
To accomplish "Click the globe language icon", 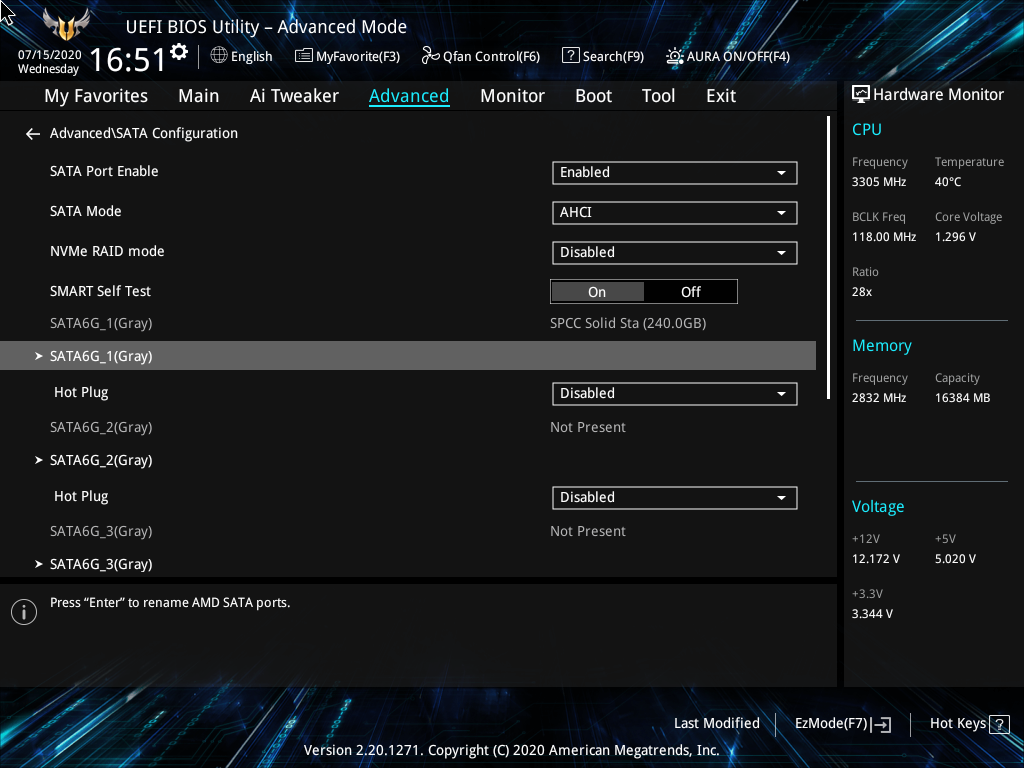I will coord(219,56).
